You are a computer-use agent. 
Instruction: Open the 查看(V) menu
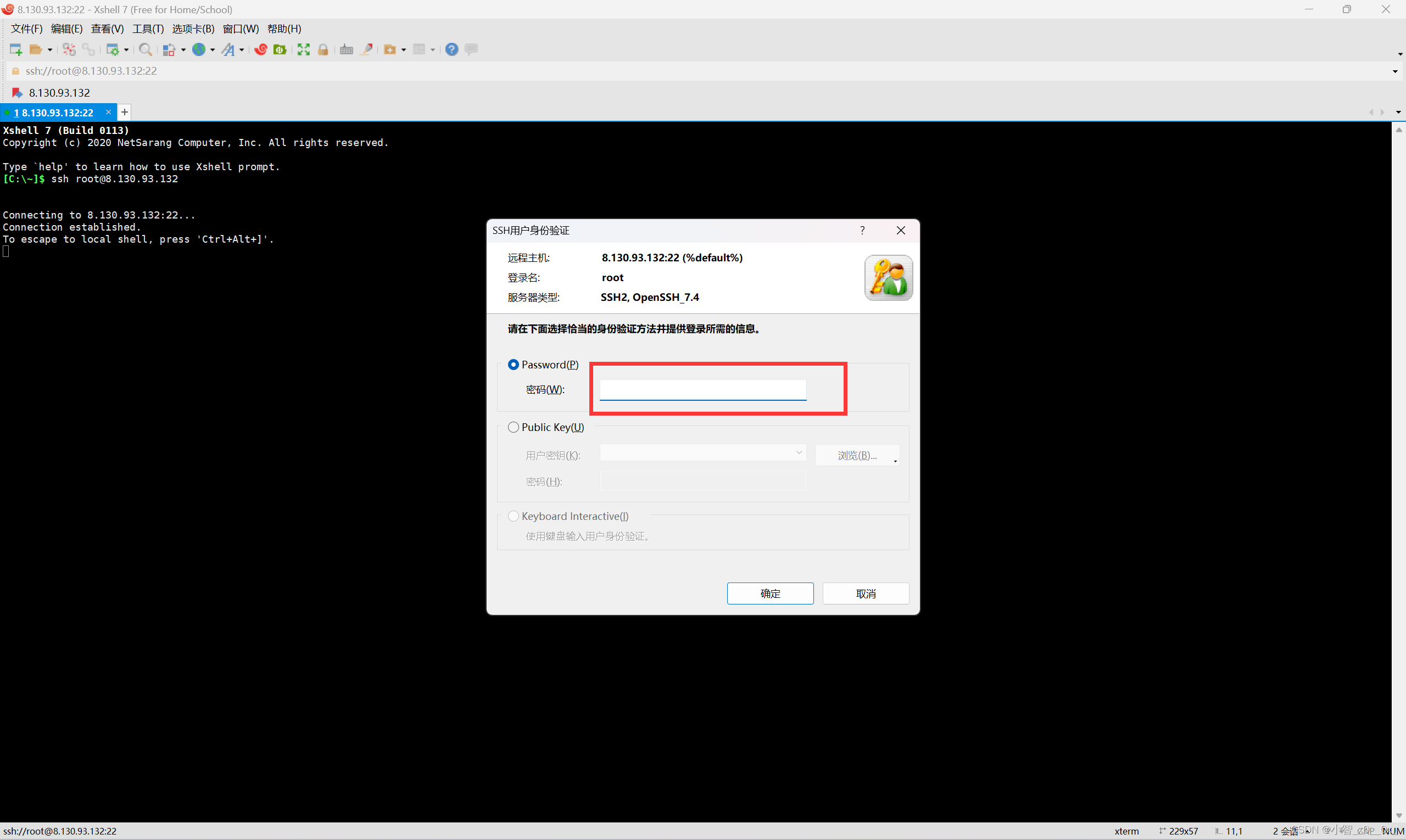tap(108, 29)
